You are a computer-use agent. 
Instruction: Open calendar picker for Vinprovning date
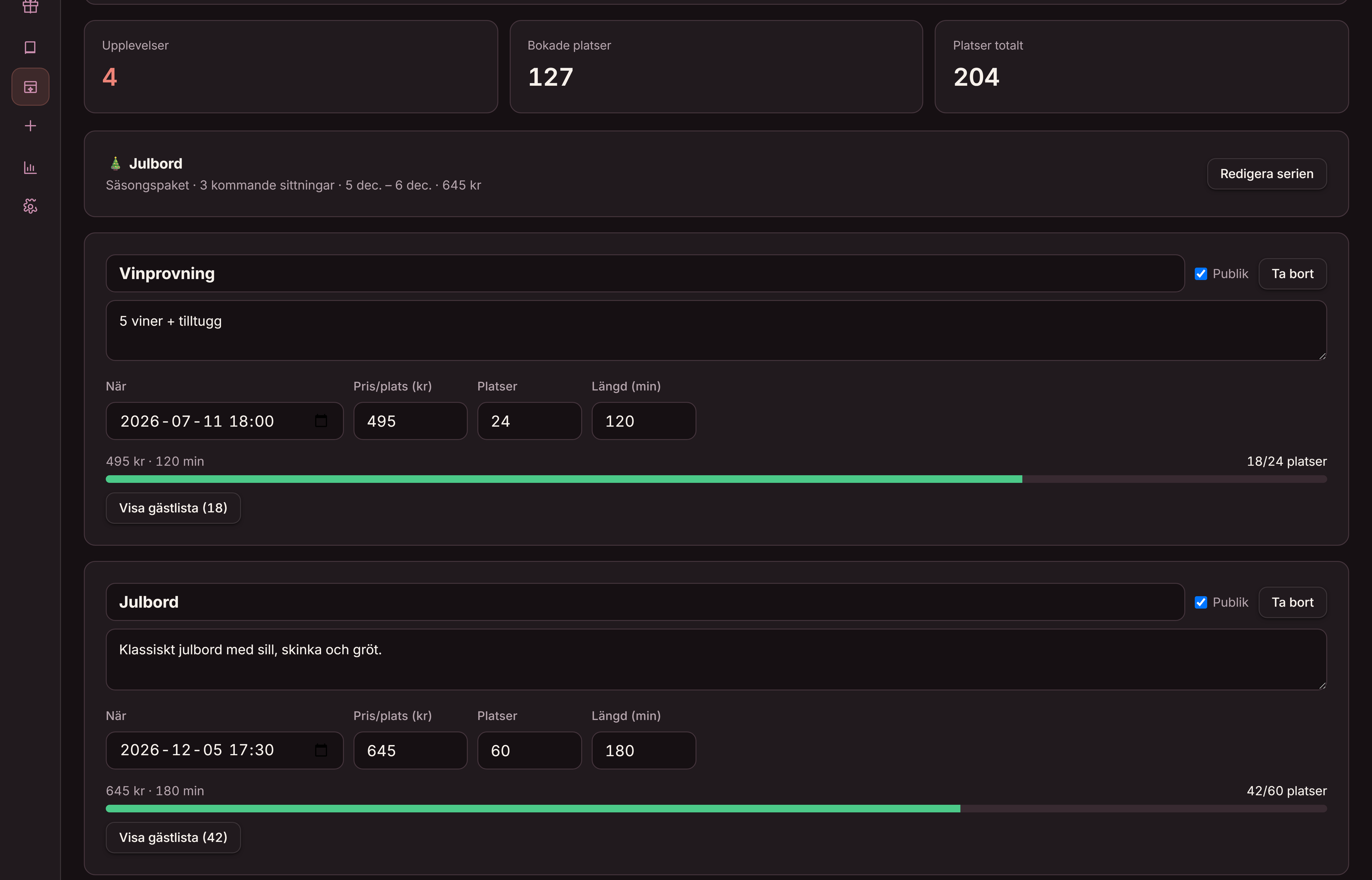pos(321,421)
